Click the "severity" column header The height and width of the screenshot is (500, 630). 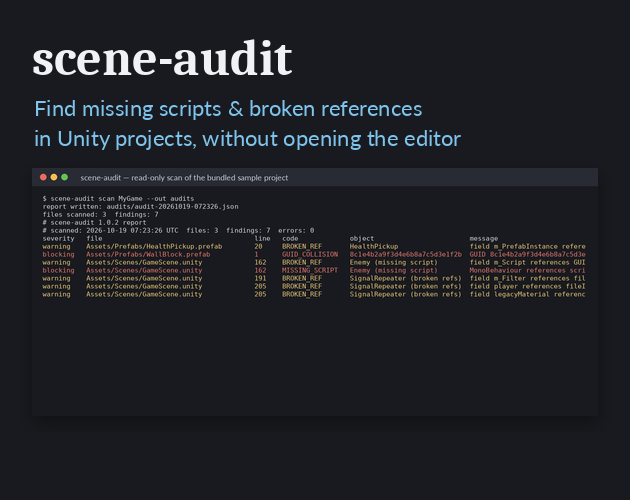[59, 238]
